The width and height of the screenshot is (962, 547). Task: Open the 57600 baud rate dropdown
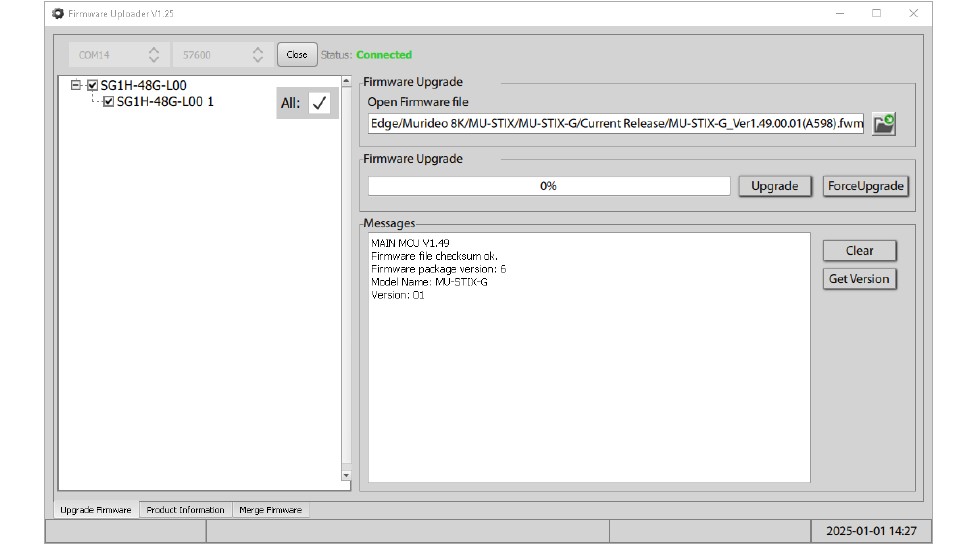(222, 55)
